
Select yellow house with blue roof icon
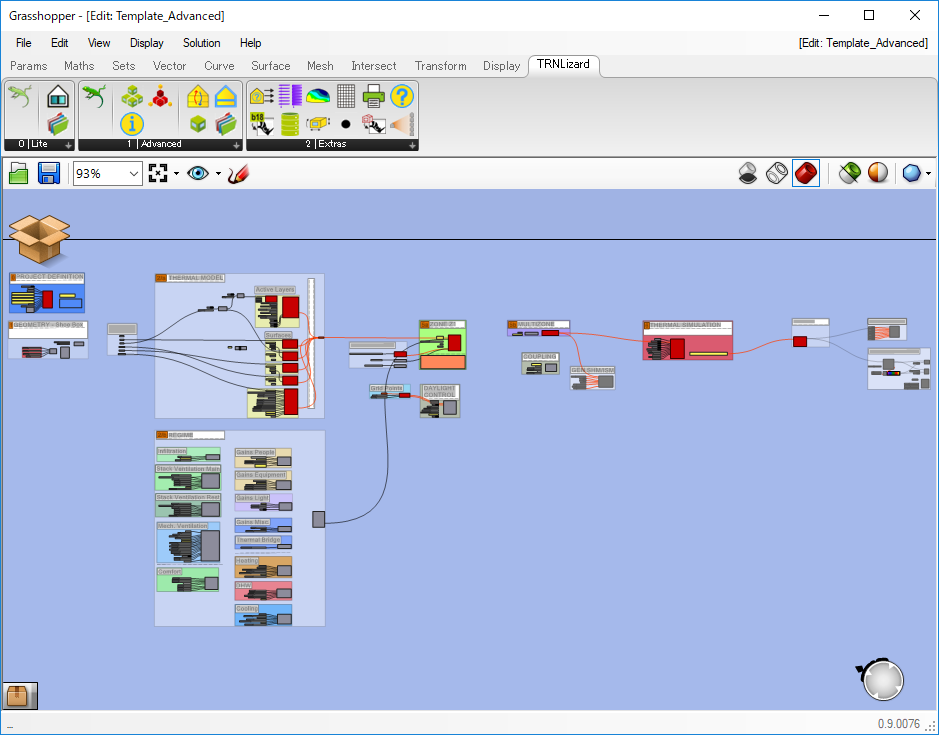(226, 96)
